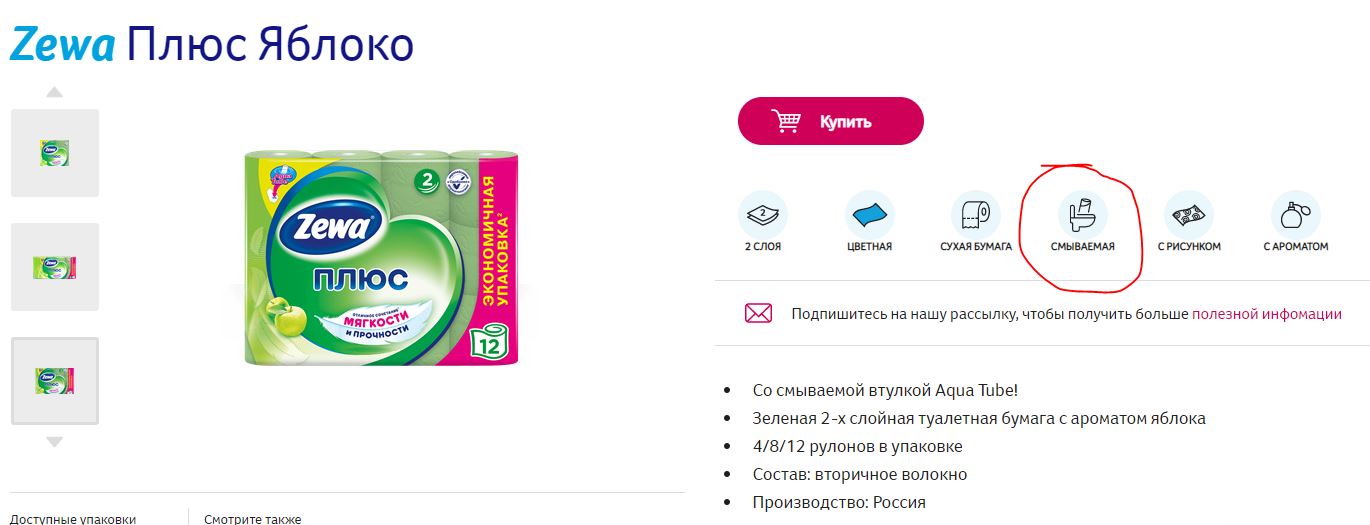The width and height of the screenshot is (1370, 525).
Task: Select the bottom highlighted product thumbnail
Action: [x=55, y=381]
